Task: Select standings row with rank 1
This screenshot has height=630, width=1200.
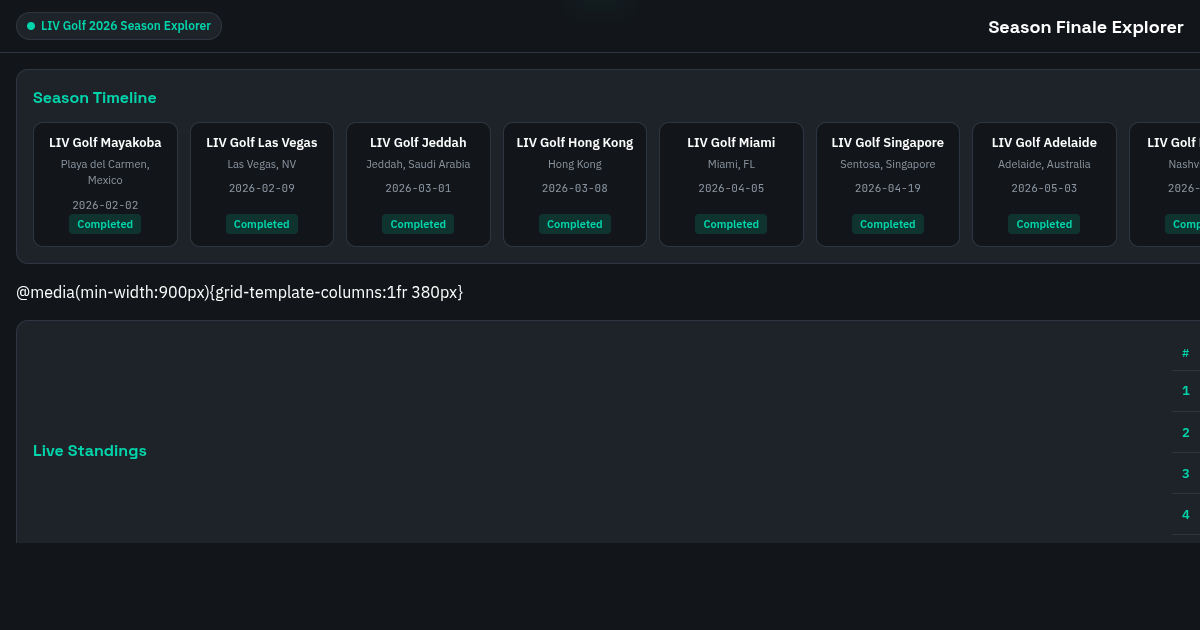Action: click(1186, 391)
